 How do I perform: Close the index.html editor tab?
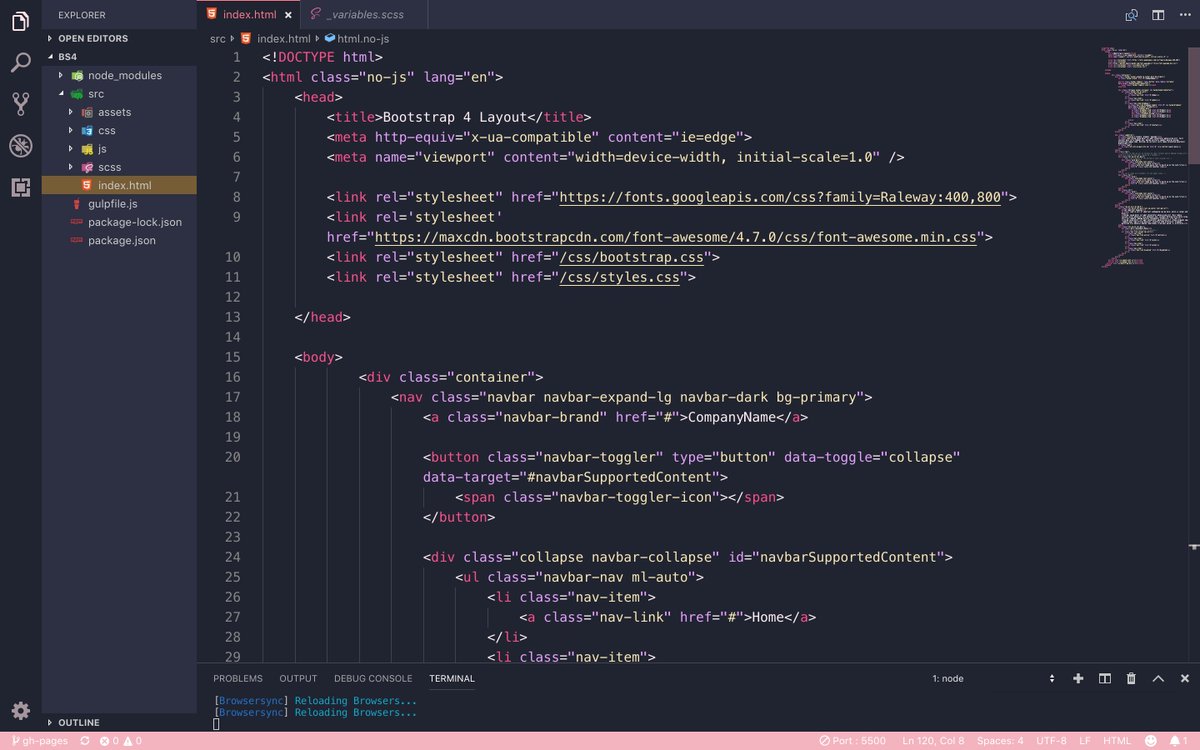288,15
